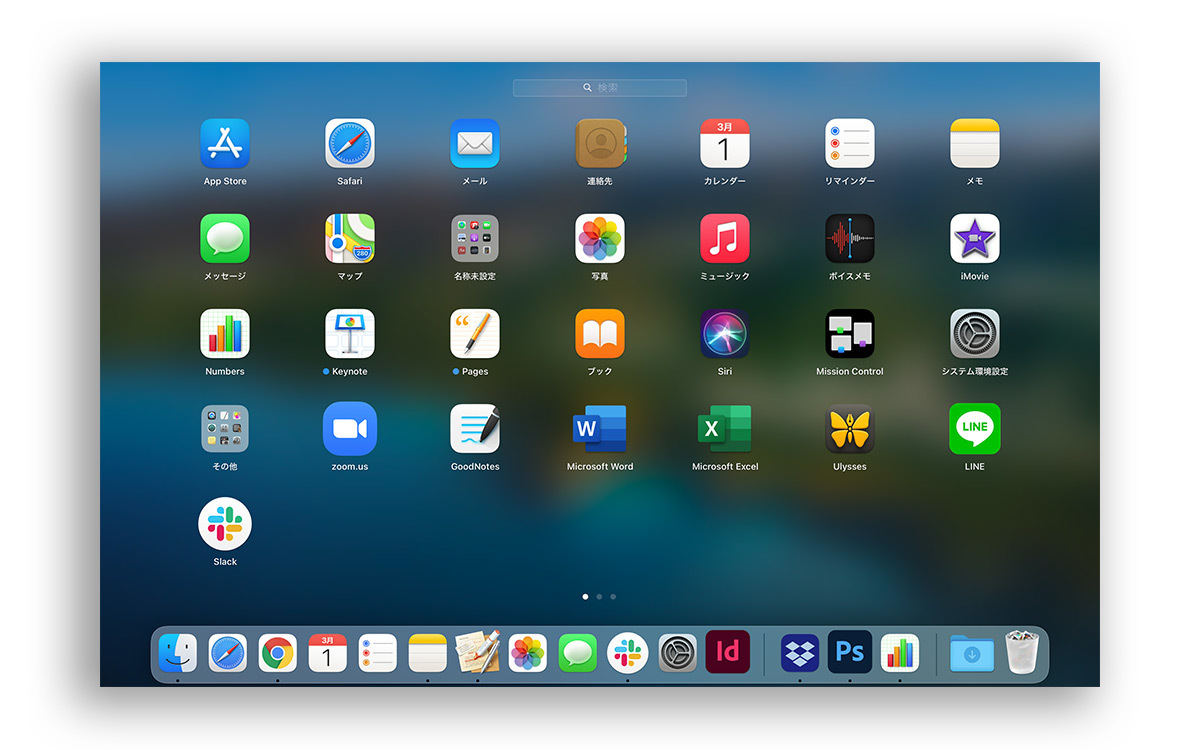Launch the ミュージック app
The width and height of the screenshot is (1200, 750).
click(x=725, y=239)
